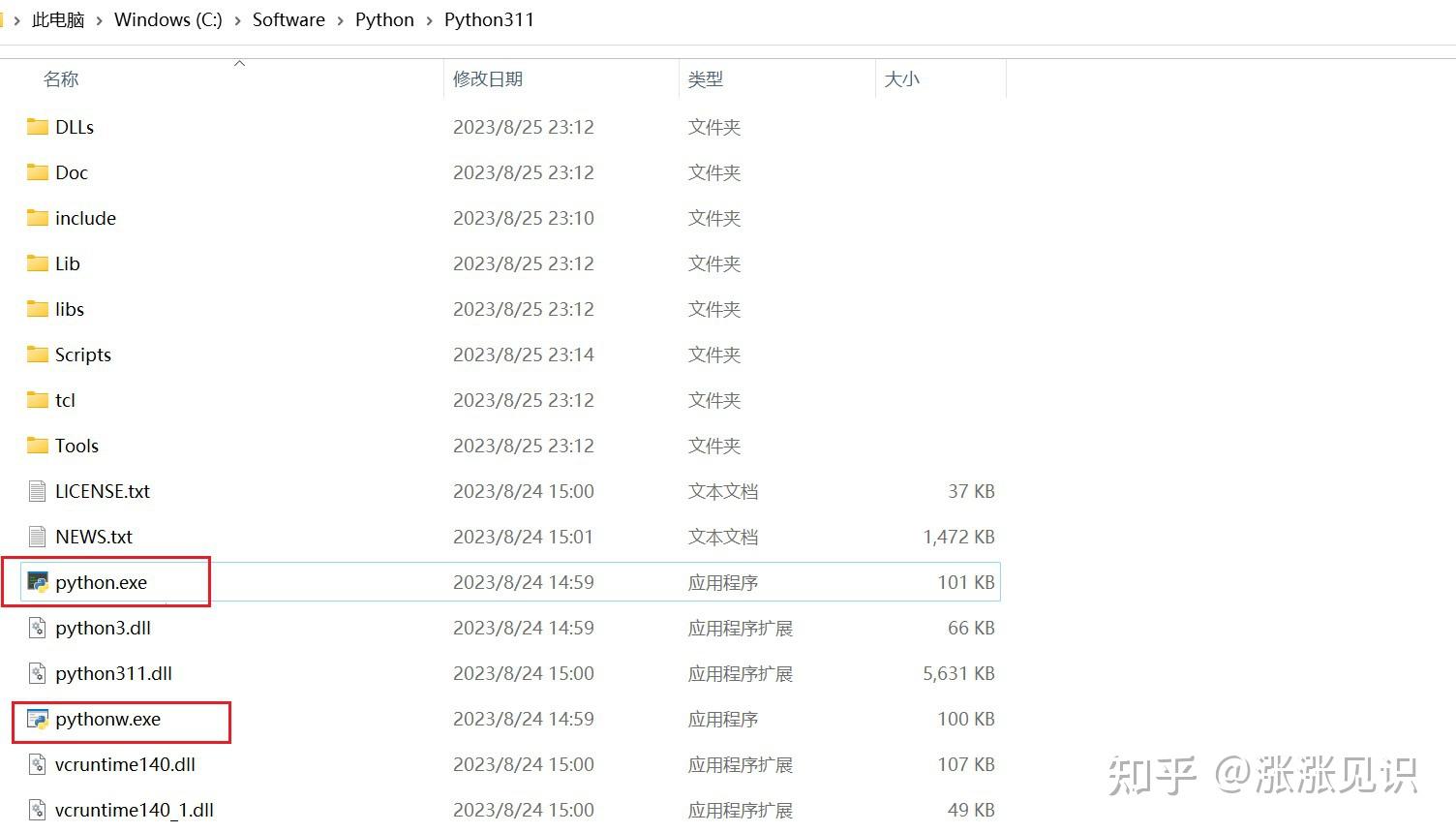Click the 2023/8/25 23:14 date of Scripts
The image size is (1456, 833).
pos(524,355)
